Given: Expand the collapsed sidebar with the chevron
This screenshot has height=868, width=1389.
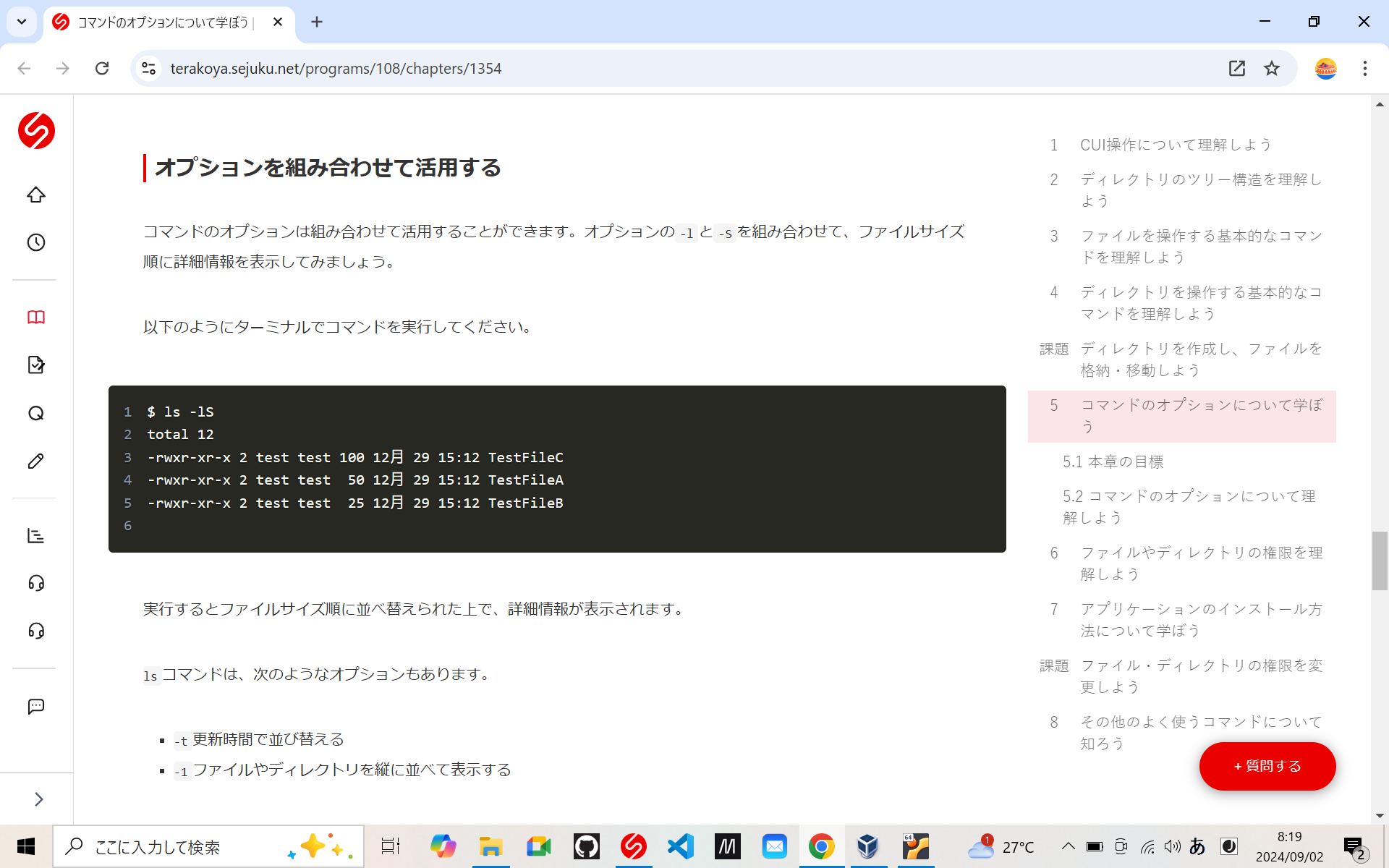Looking at the screenshot, I should coord(38,799).
